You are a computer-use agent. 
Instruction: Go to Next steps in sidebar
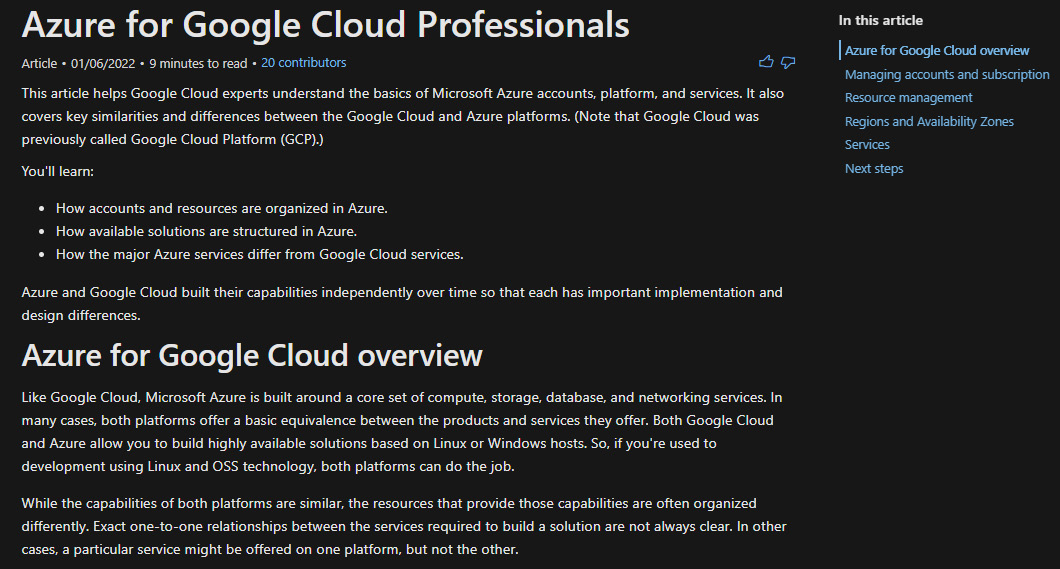[x=873, y=168]
